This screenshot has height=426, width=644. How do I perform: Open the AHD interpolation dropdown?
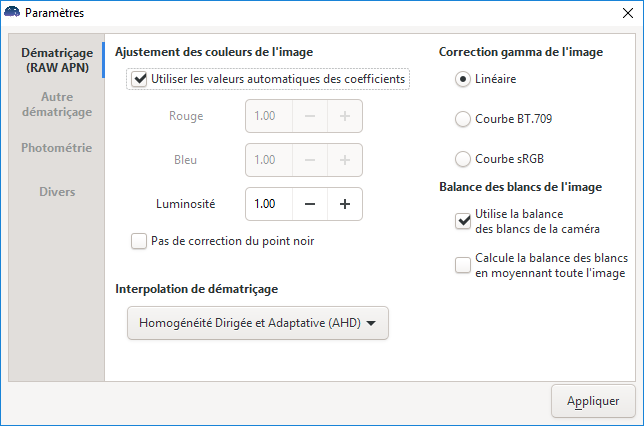click(x=257, y=323)
